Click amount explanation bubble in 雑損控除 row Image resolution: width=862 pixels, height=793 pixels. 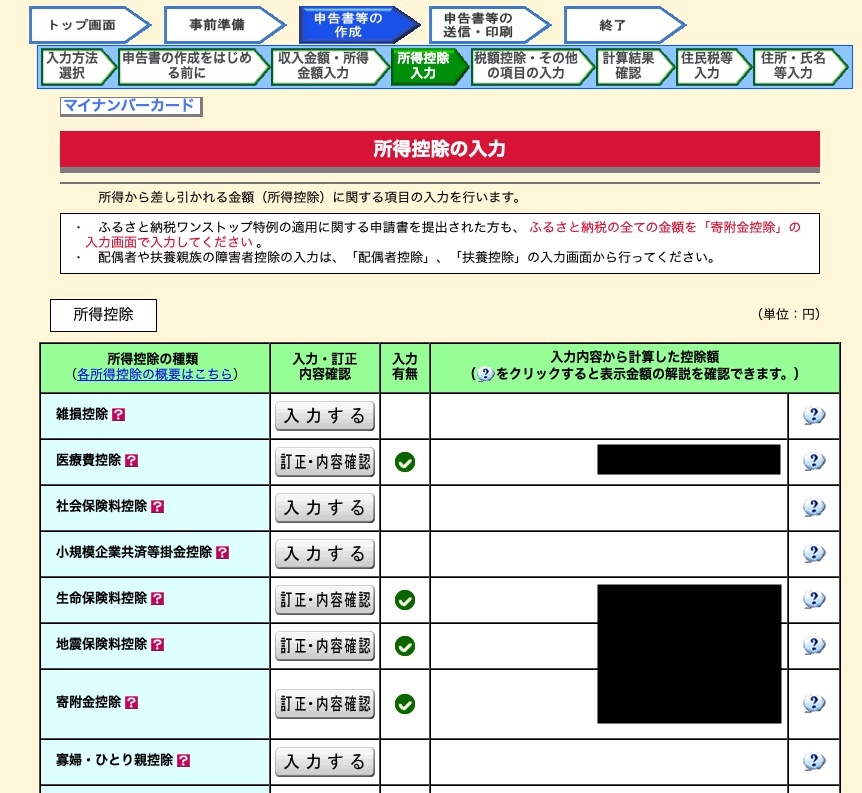814,415
